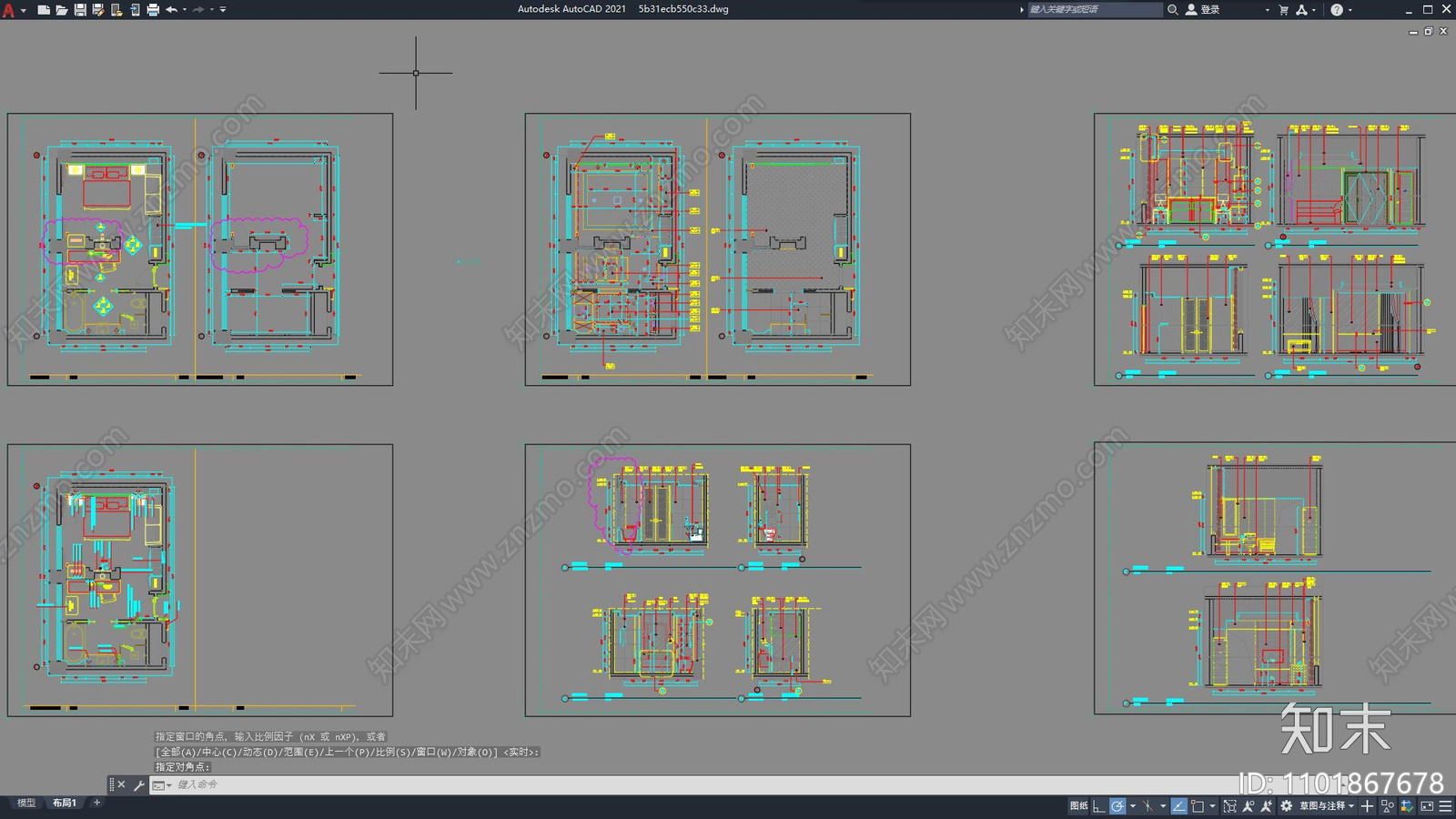Toggle Isometric drafting in status bar

pyautogui.click(x=1148, y=805)
